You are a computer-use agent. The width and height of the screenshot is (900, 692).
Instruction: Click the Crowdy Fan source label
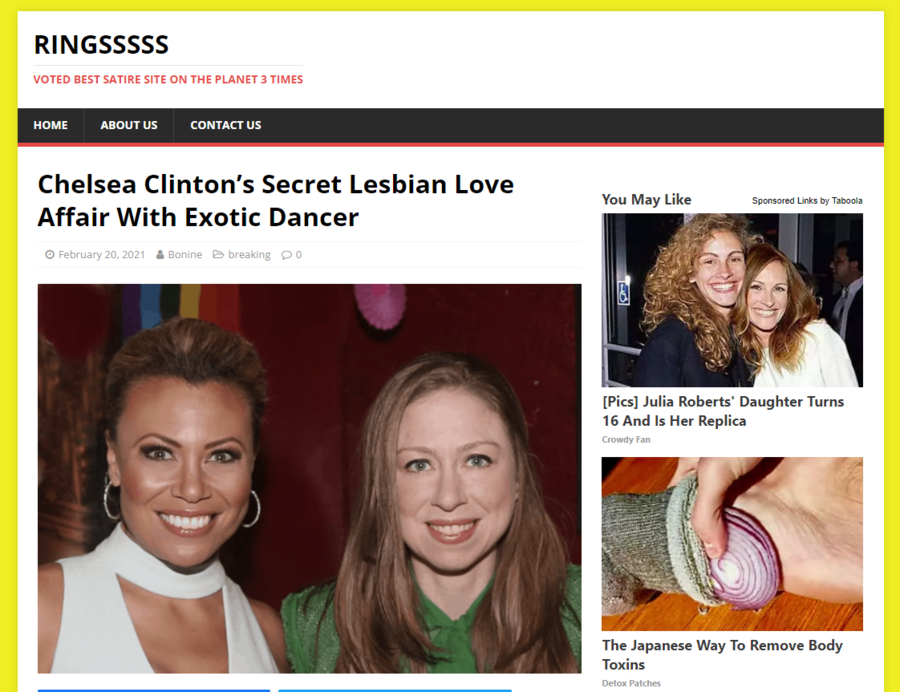pyautogui.click(x=626, y=440)
